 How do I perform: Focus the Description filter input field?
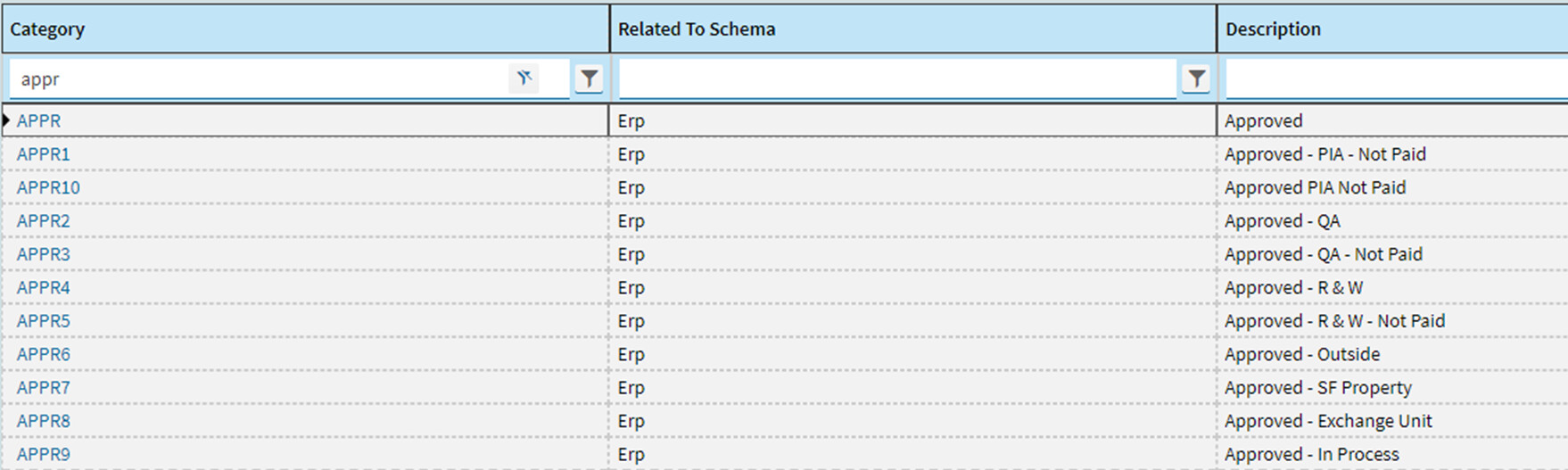pos(1397,78)
